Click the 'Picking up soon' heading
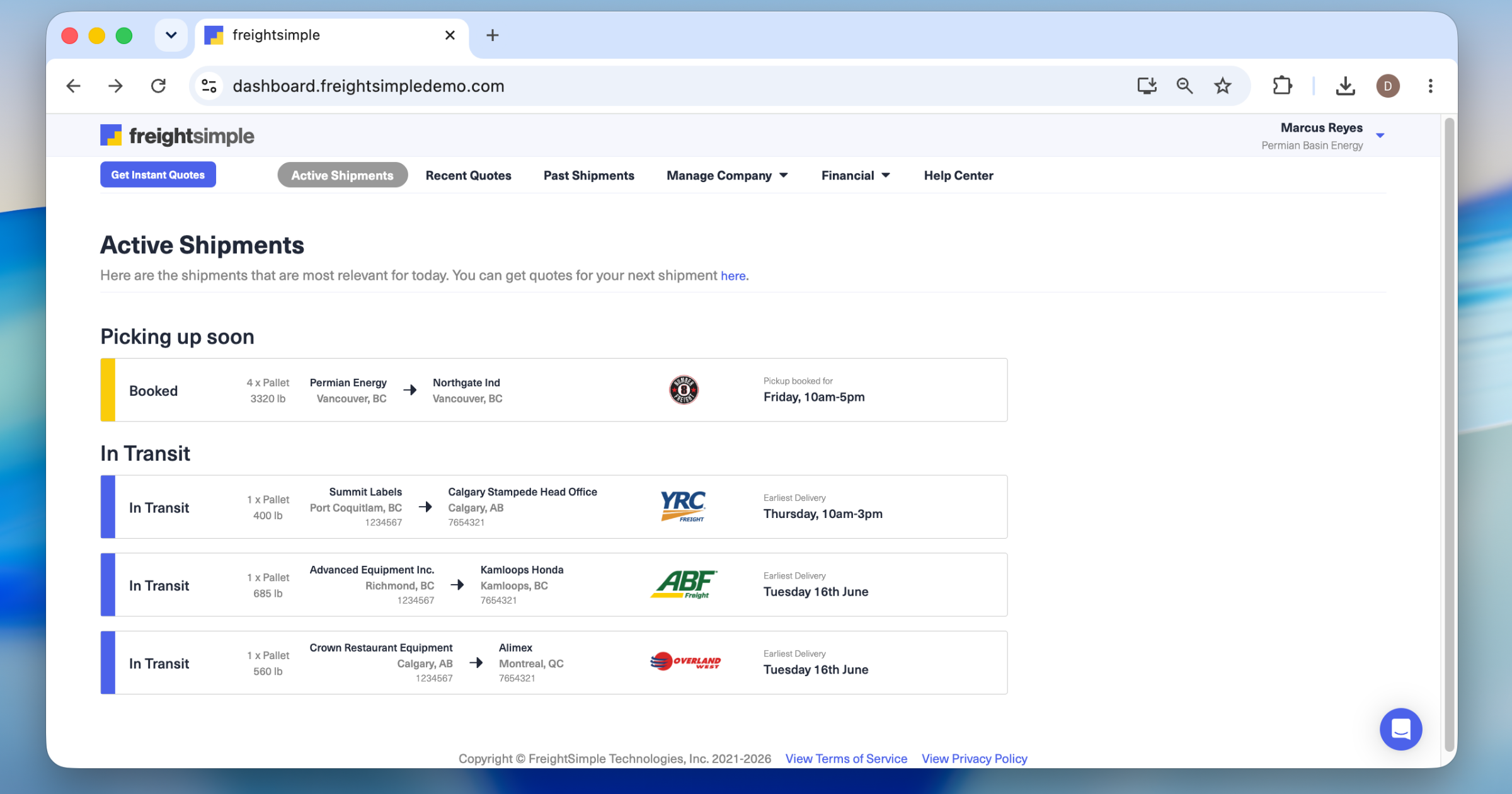1512x794 pixels. point(177,337)
